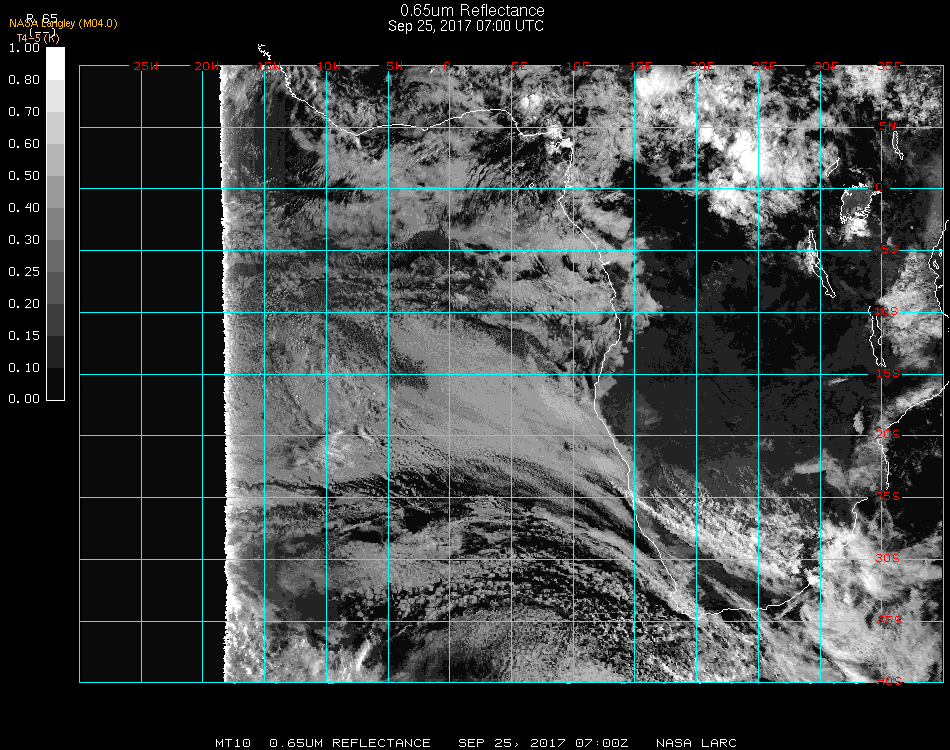Click the 10E longitude label
Screen dimensions: 950x750
coord(577,66)
